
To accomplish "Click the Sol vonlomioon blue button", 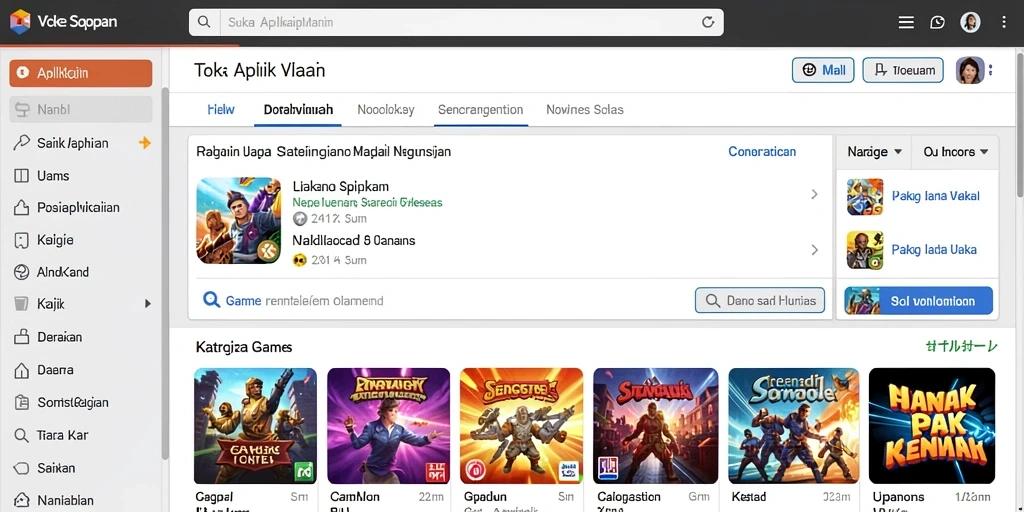I will (918, 301).
